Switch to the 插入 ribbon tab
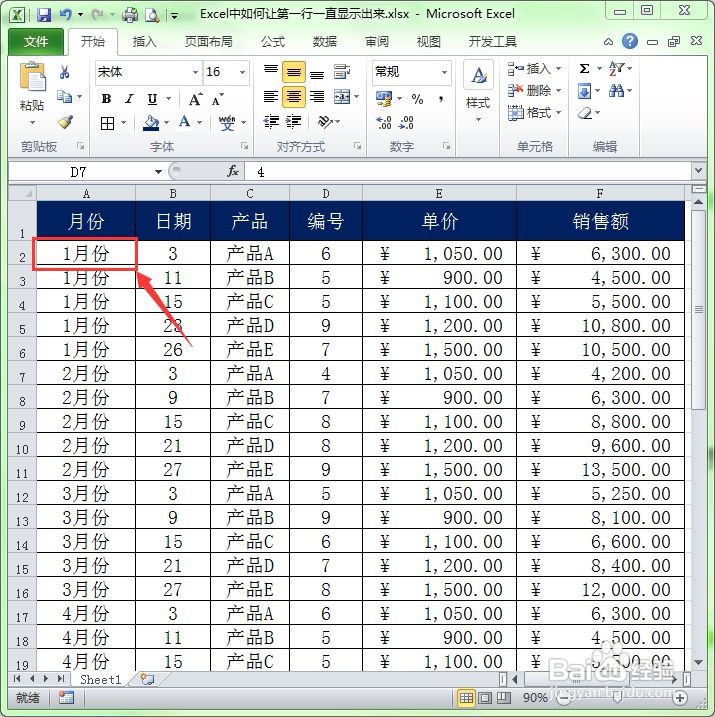 pyautogui.click(x=144, y=42)
